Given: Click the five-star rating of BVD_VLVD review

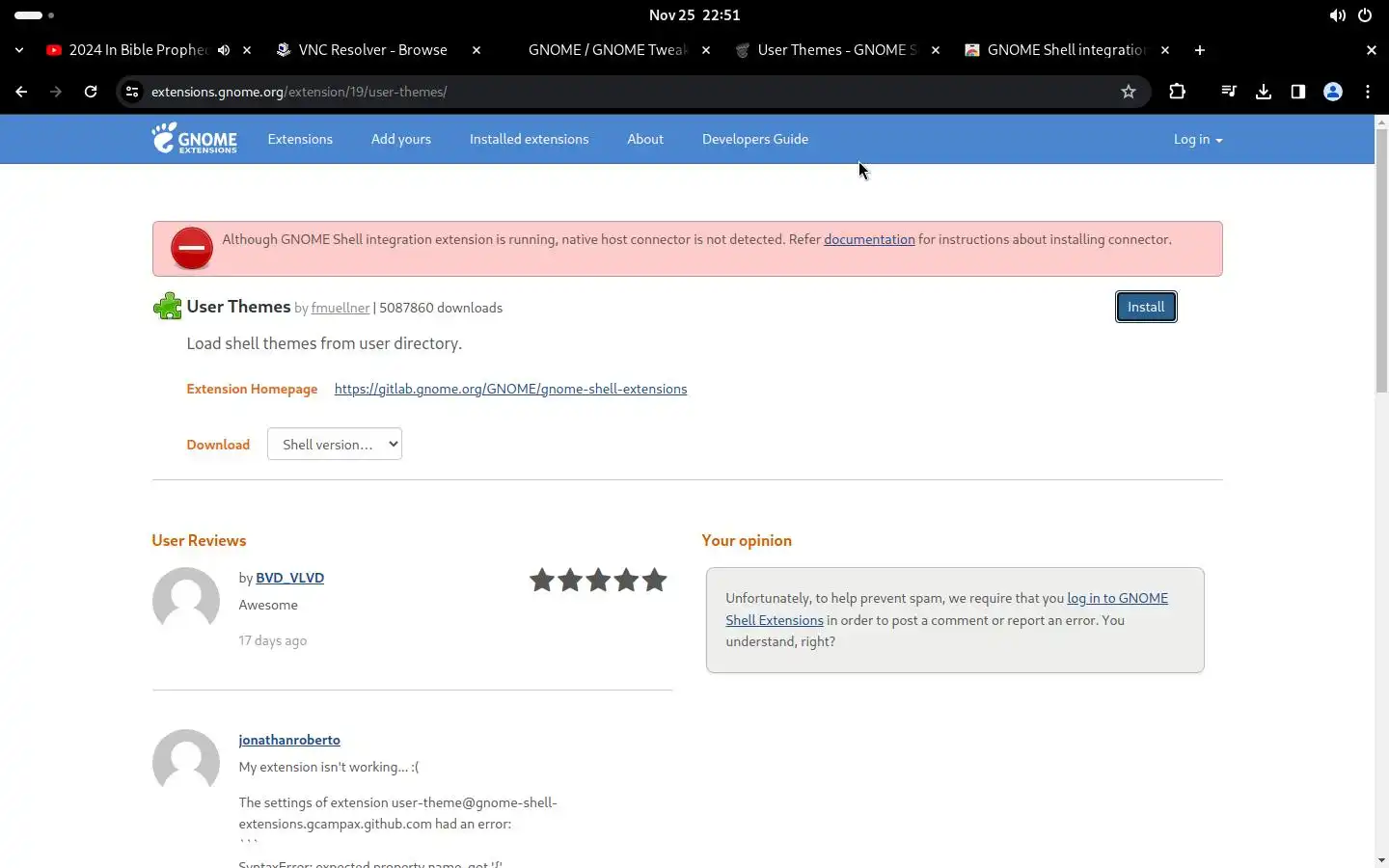Looking at the screenshot, I should click(598, 580).
